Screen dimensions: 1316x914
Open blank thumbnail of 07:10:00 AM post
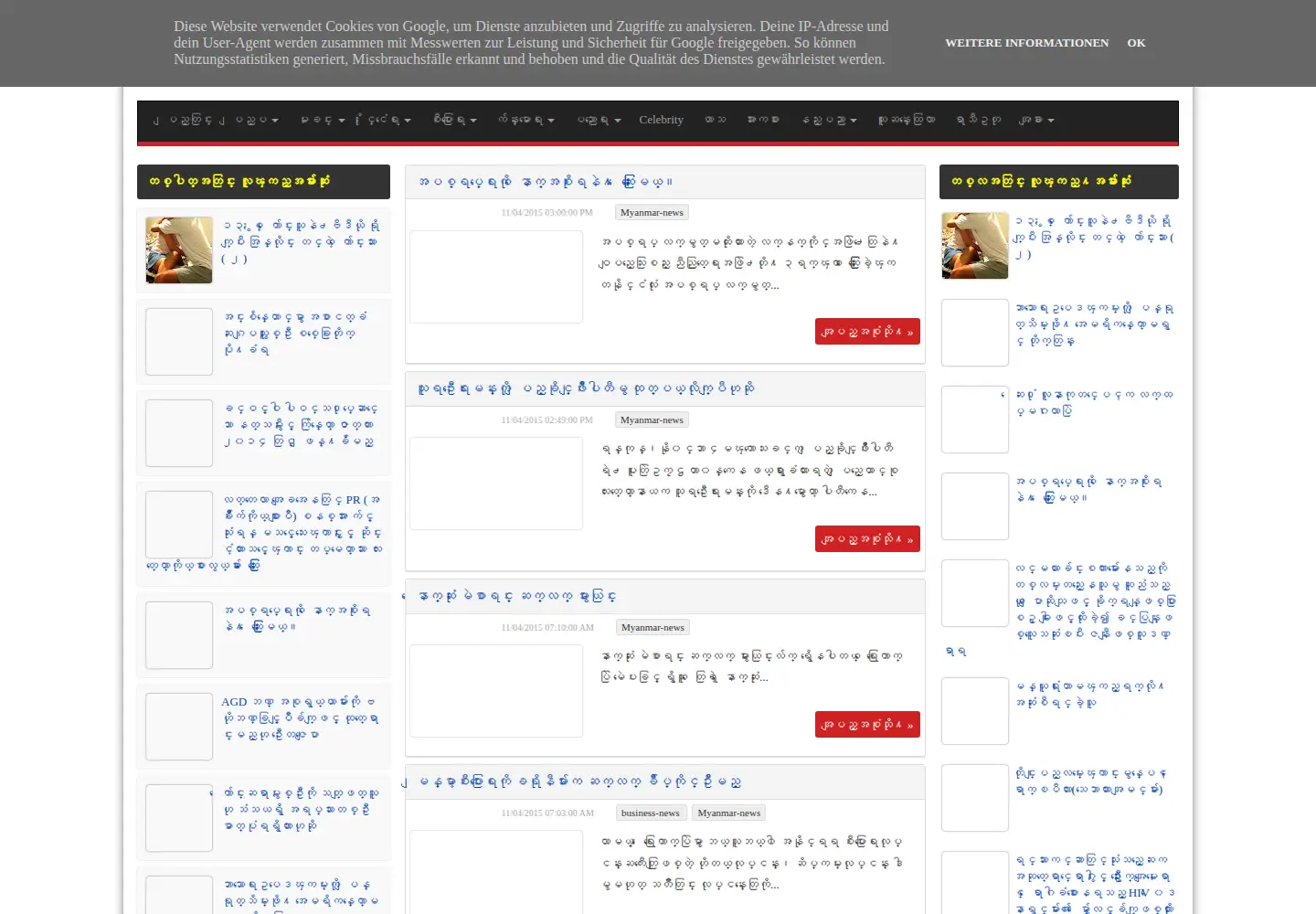496,691
